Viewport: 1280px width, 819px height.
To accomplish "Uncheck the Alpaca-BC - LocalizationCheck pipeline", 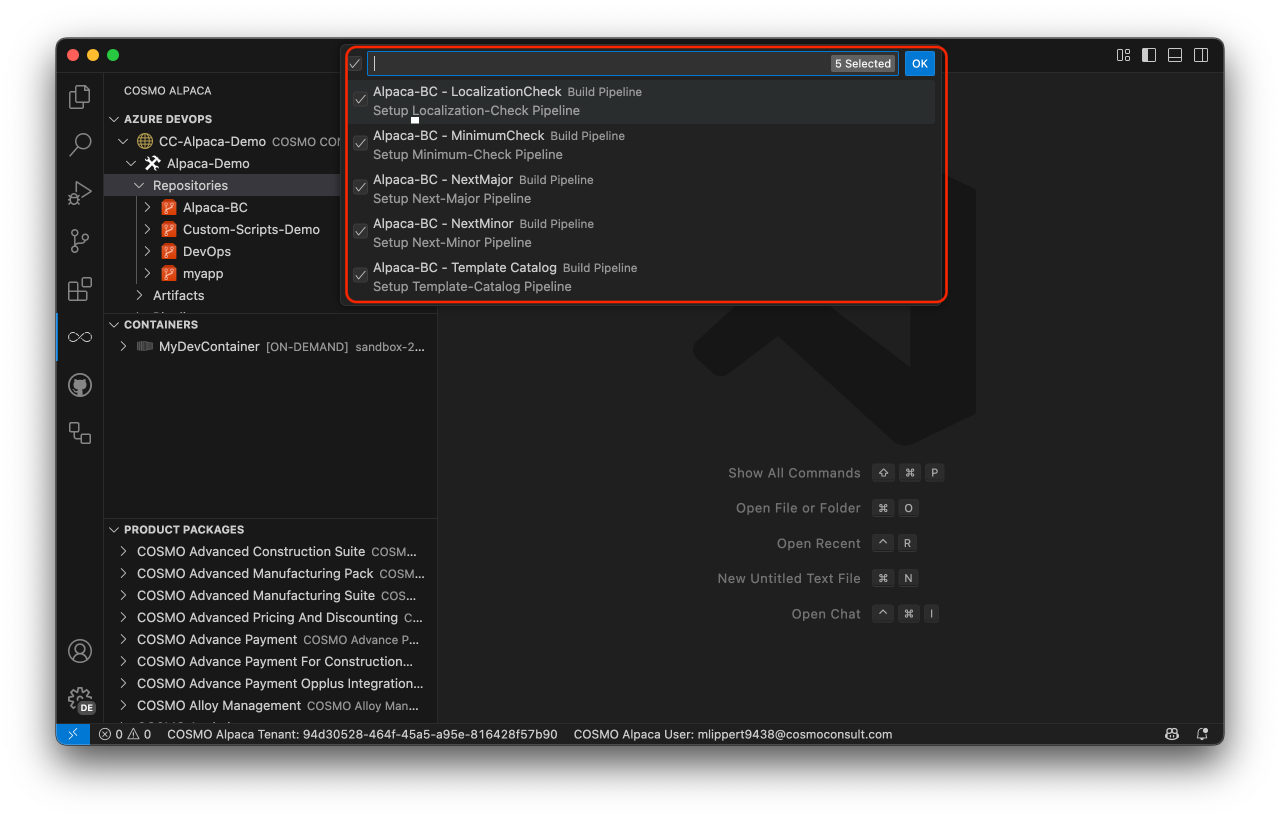I will 360,99.
